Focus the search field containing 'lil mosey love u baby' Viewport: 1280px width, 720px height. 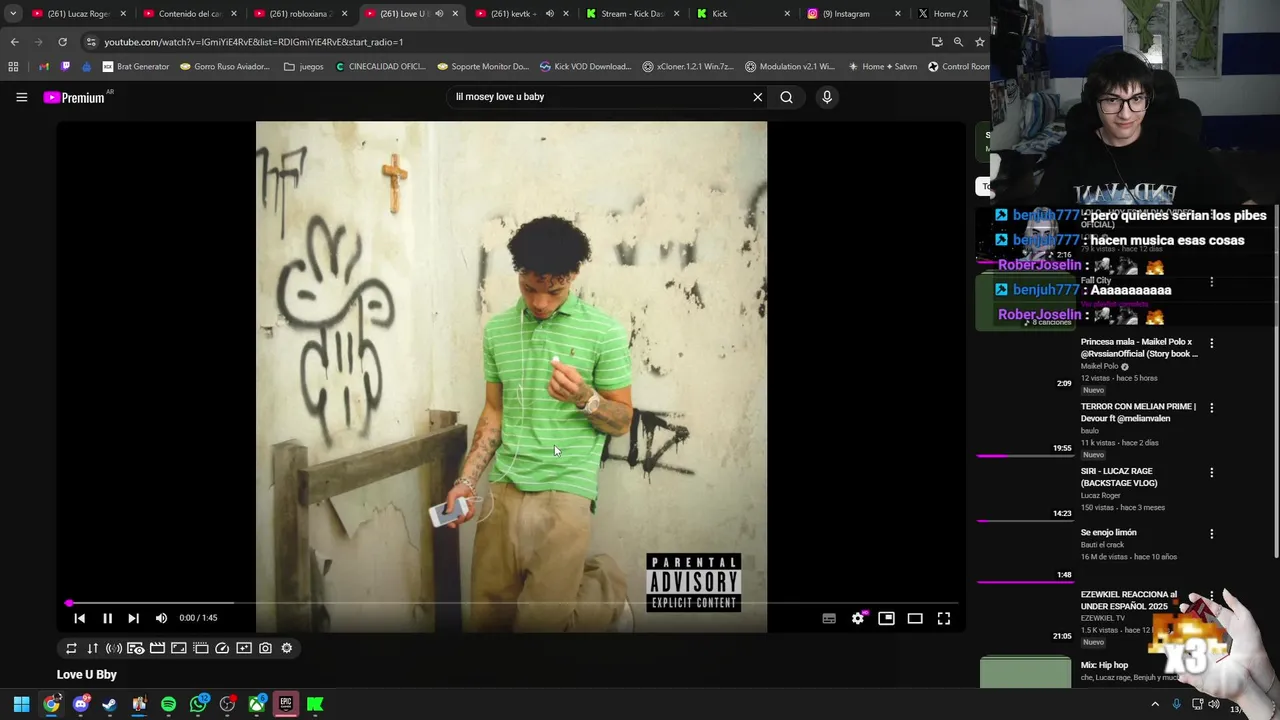(x=598, y=97)
